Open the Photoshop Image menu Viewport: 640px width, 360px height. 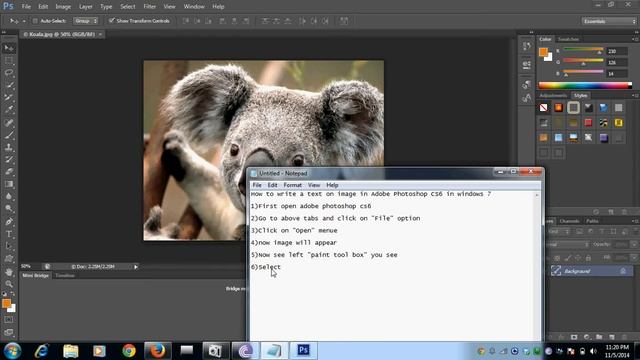click(63, 7)
